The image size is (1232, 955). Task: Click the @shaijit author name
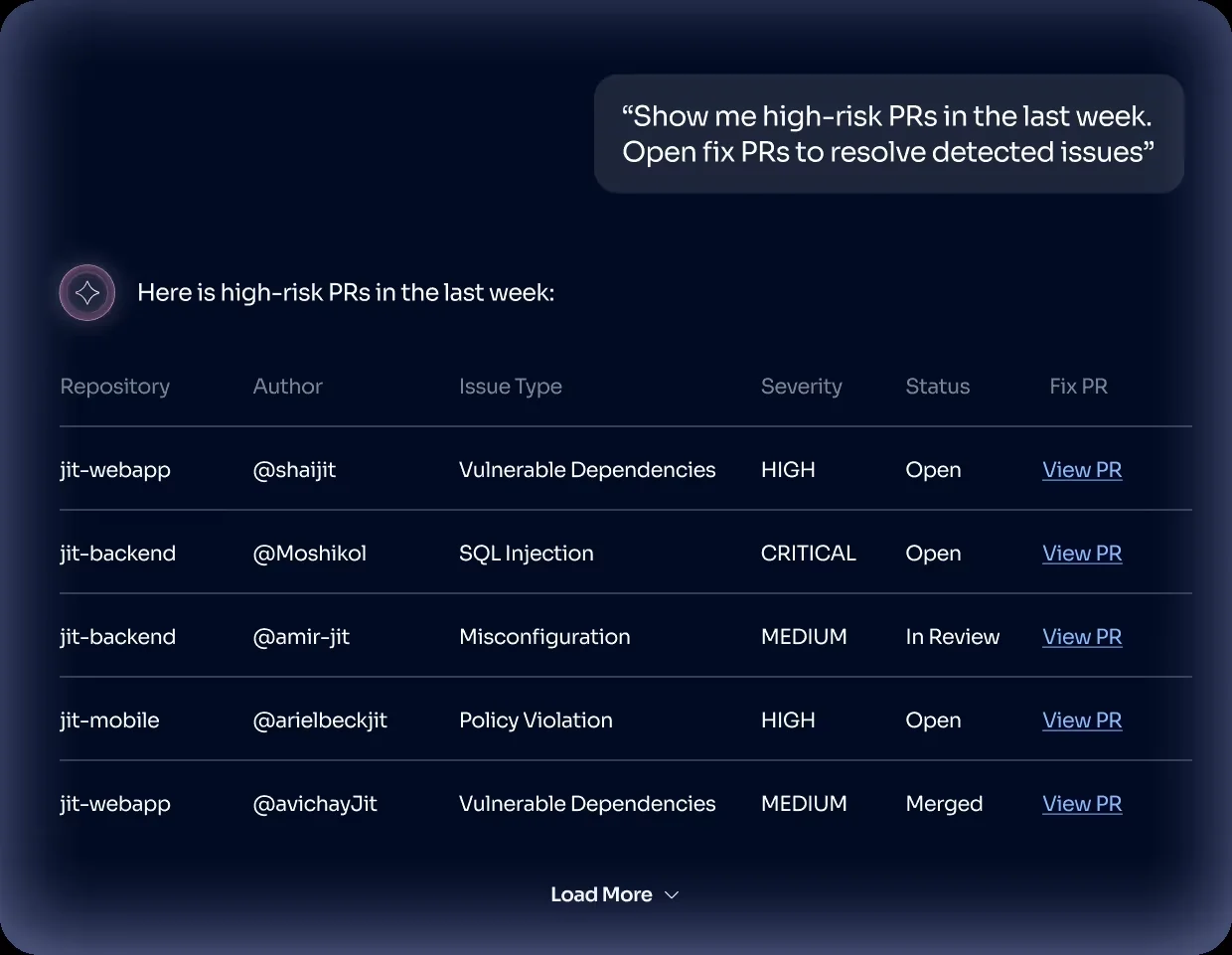(294, 469)
